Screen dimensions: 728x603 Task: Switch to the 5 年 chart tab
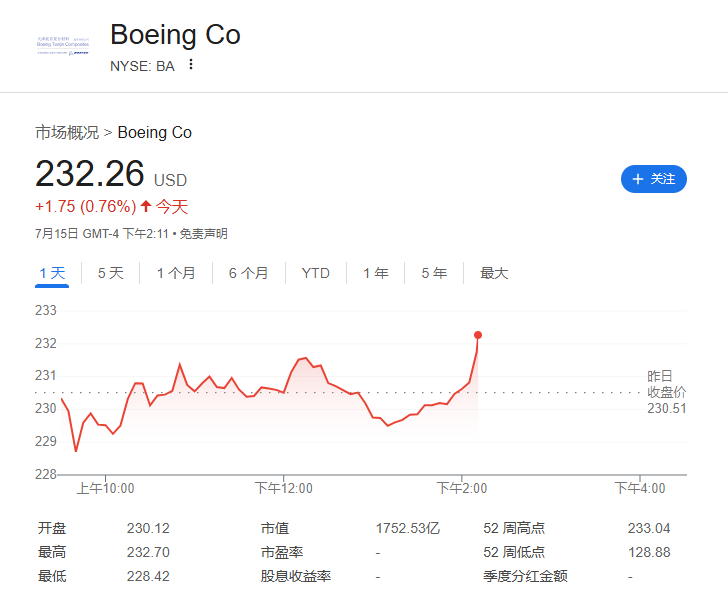click(x=434, y=273)
